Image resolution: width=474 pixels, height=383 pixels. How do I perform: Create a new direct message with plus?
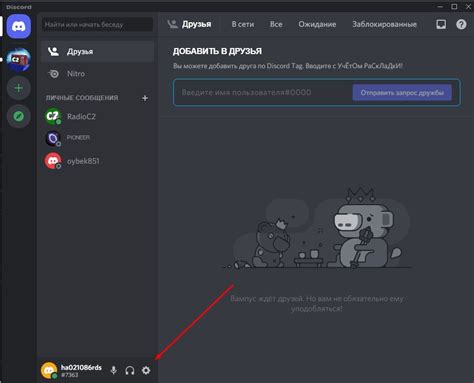click(145, 98)
